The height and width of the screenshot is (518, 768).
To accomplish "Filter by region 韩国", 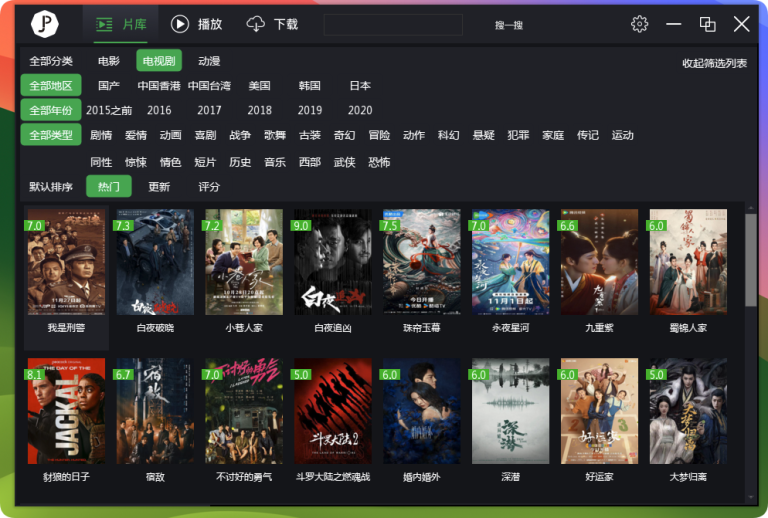I will click(309, 86).
